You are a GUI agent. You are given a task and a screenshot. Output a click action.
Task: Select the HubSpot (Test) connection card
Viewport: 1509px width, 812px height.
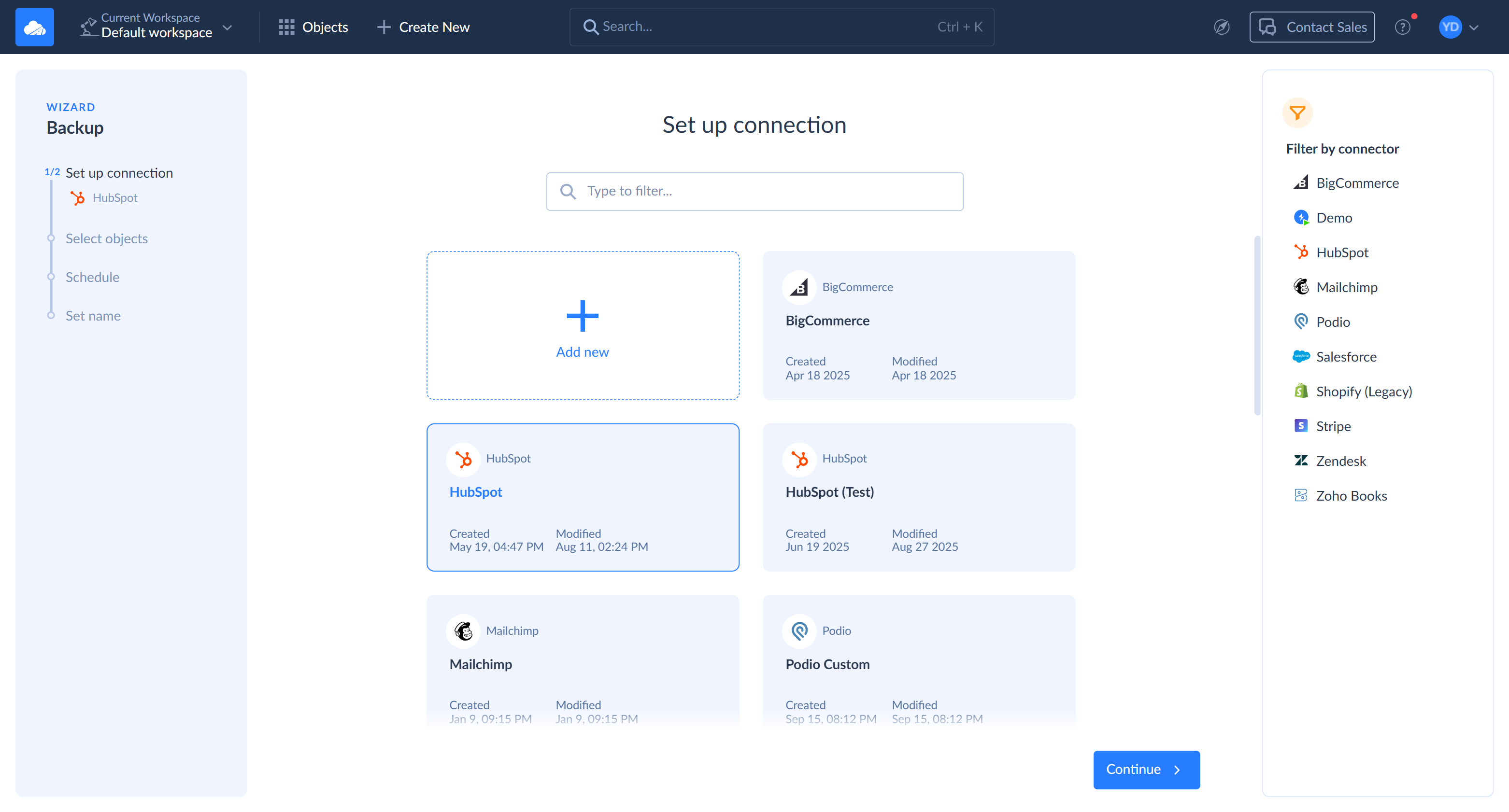[x=919, y=497]
